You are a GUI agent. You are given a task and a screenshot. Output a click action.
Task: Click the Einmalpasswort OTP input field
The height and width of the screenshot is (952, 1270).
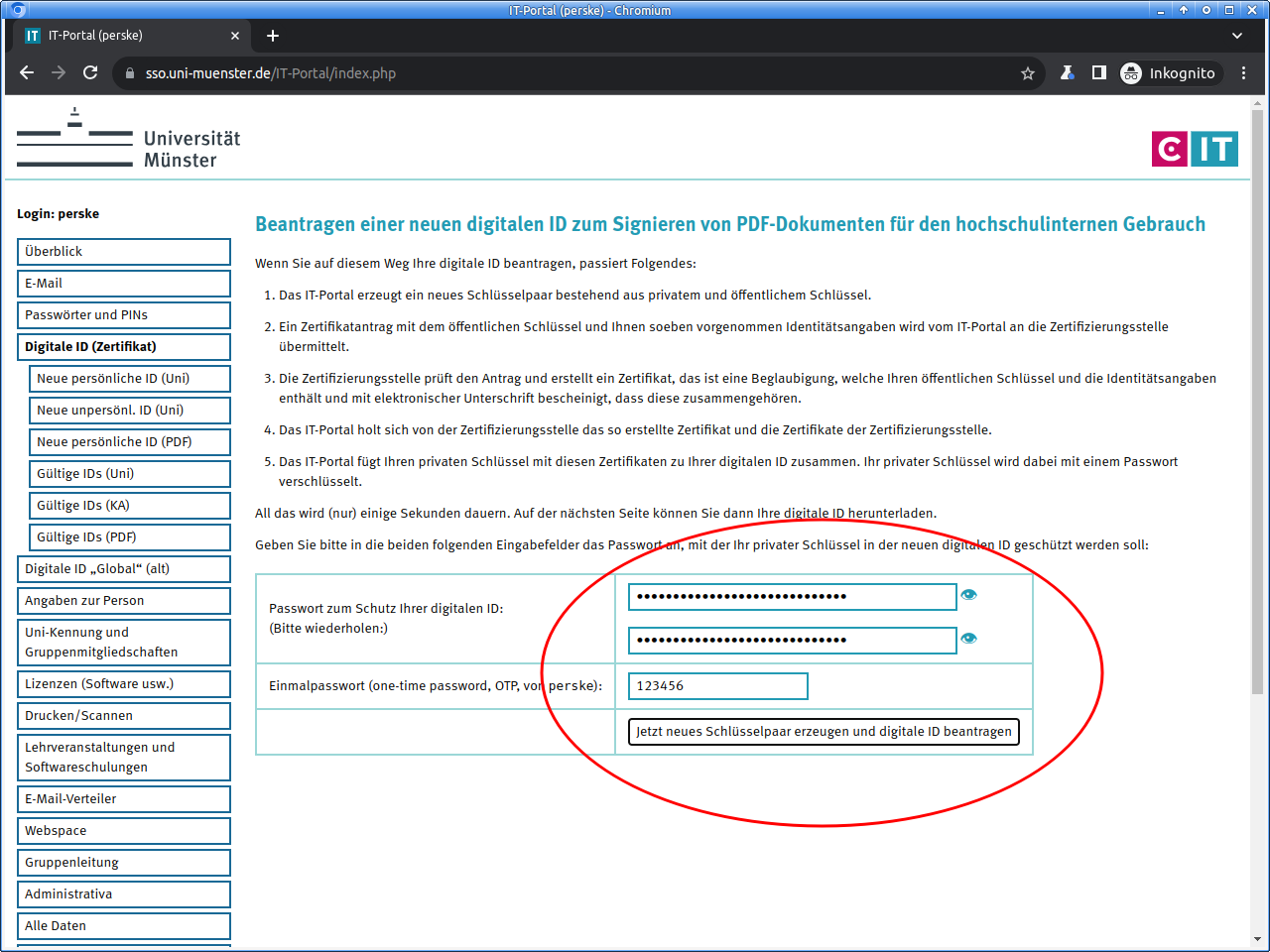(717, 686)
